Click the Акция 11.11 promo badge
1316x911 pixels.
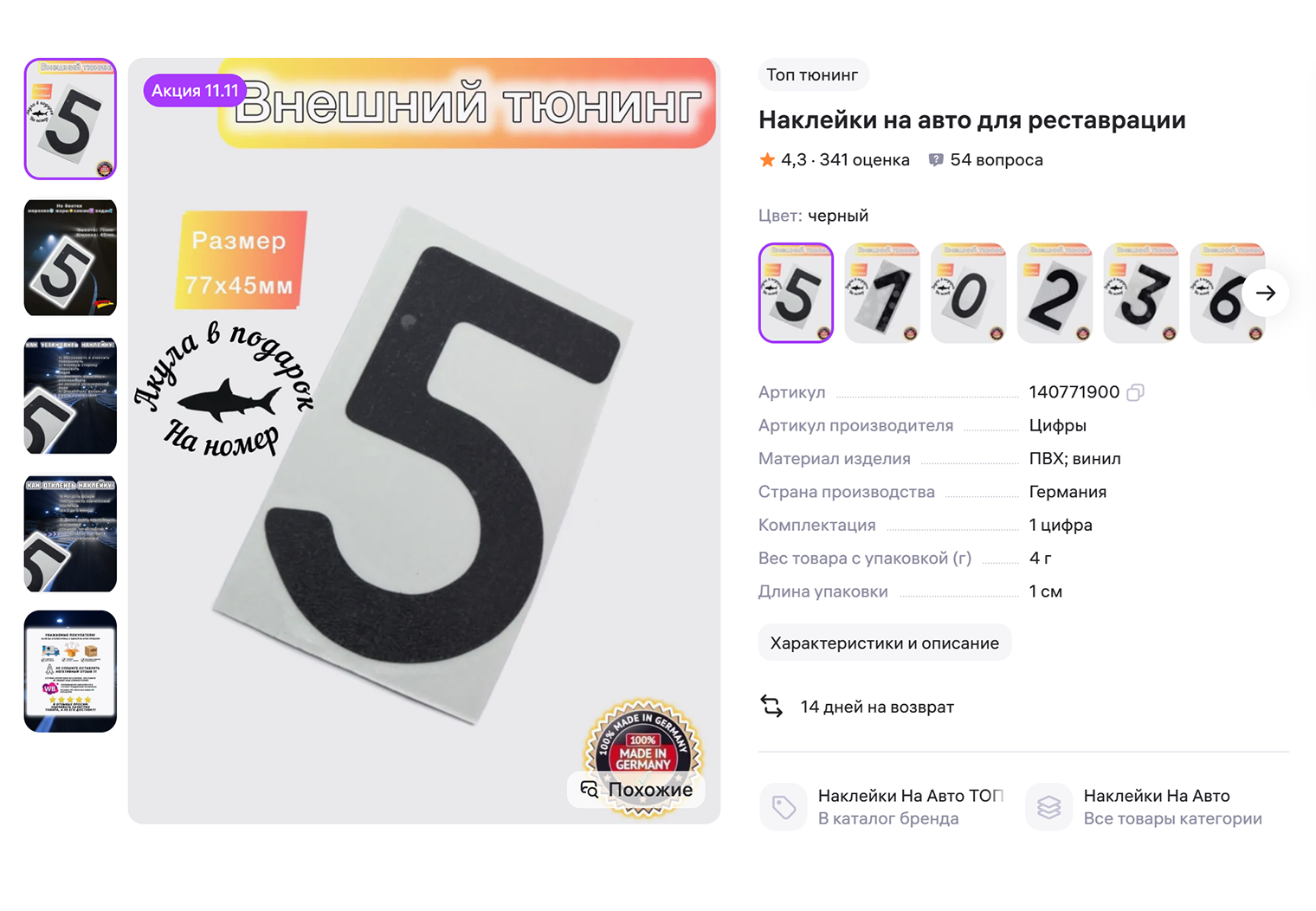195,91
